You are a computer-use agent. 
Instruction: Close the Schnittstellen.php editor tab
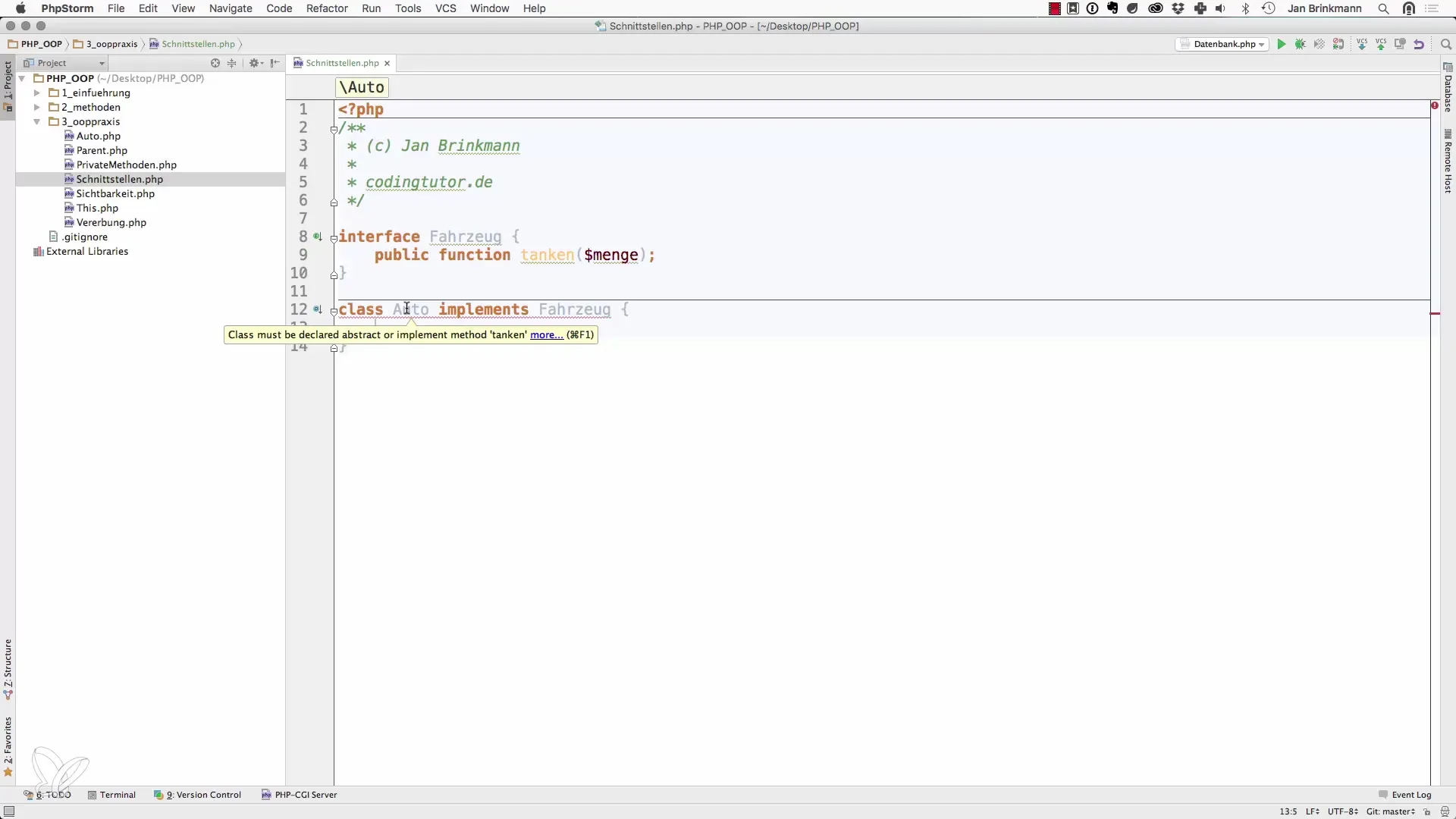pyautogui.click(x=387, y=64)
